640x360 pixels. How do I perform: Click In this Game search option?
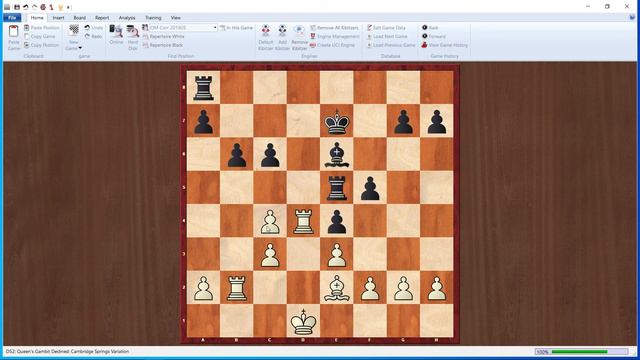click(236, 28)
